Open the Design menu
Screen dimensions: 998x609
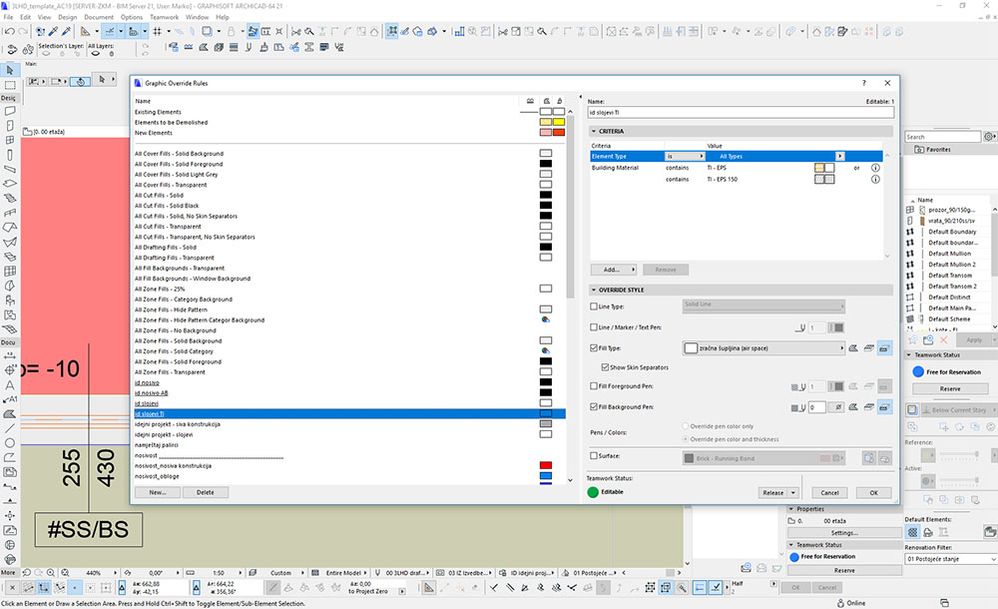click(x=67, y=17)
